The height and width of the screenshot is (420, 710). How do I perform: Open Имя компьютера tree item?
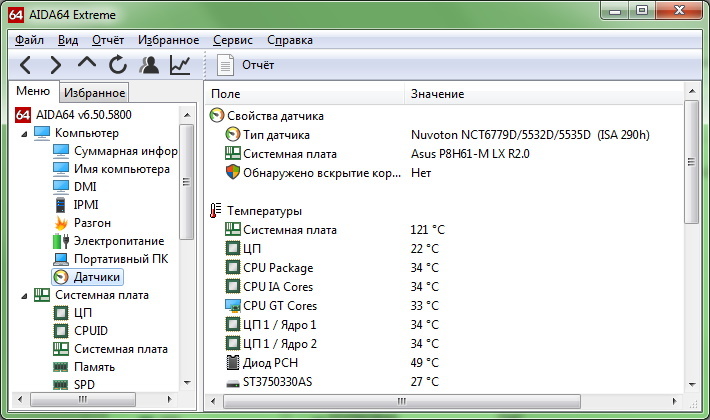[111, 169]
